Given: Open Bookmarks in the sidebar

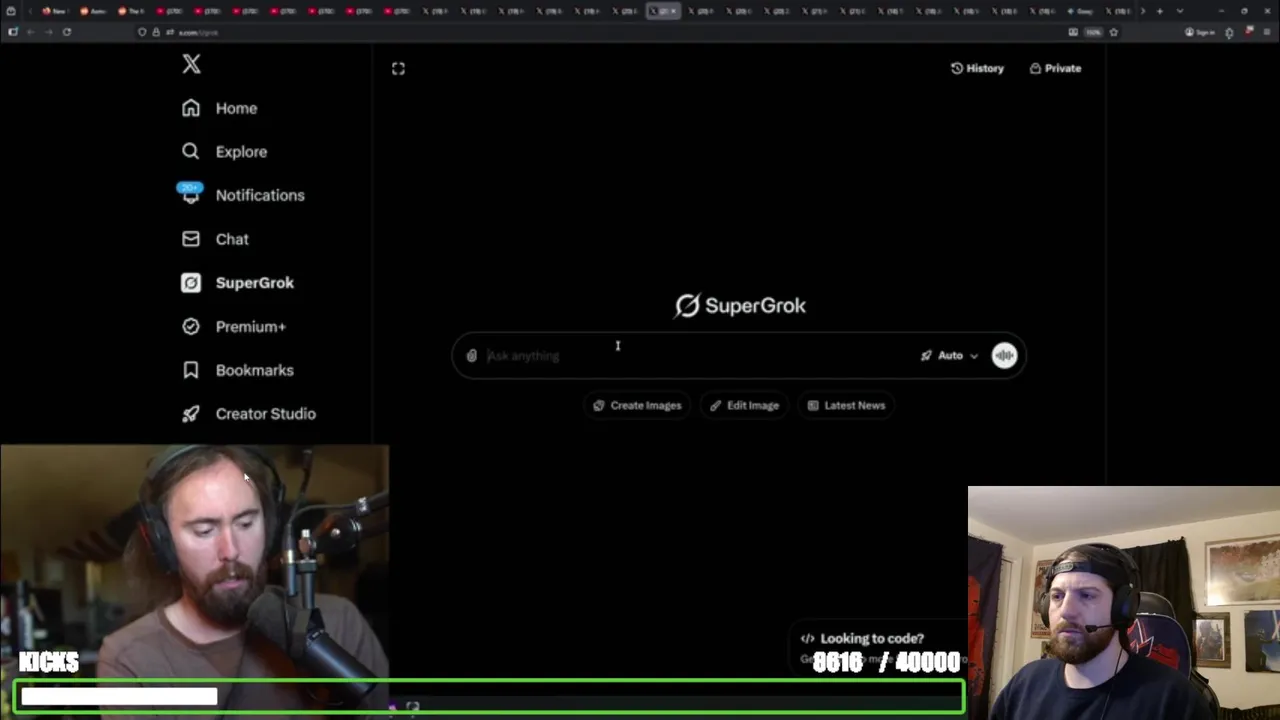Looking at the screenshot, I should coord(237,370).
